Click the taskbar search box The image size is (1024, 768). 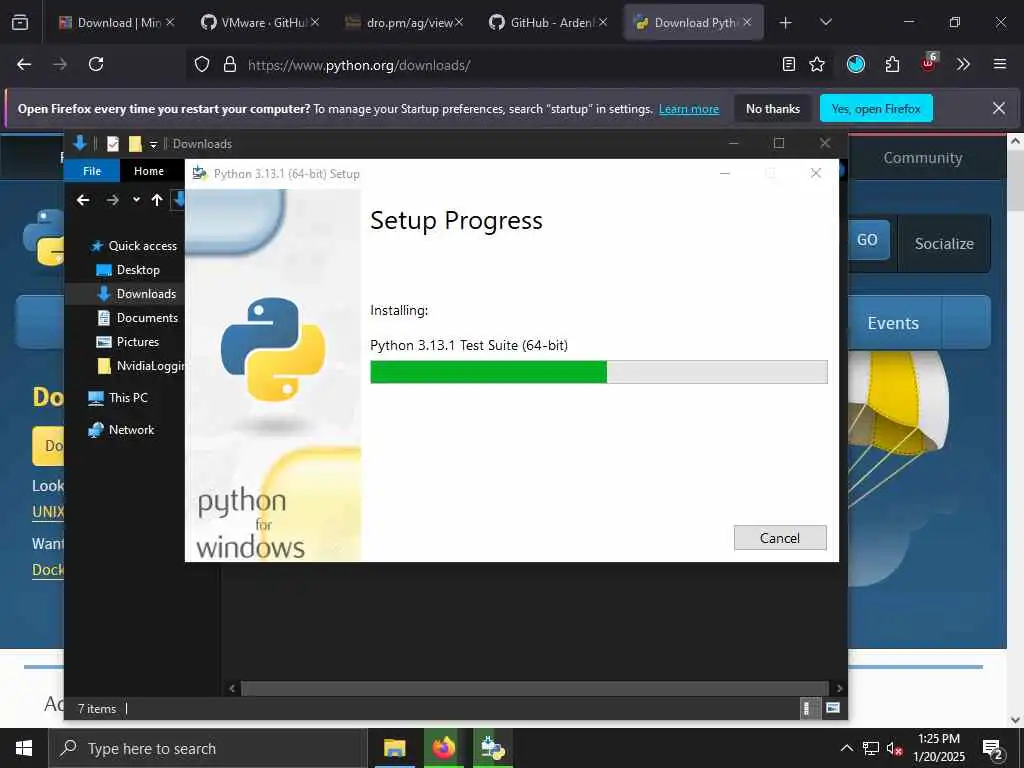point(208,748)
